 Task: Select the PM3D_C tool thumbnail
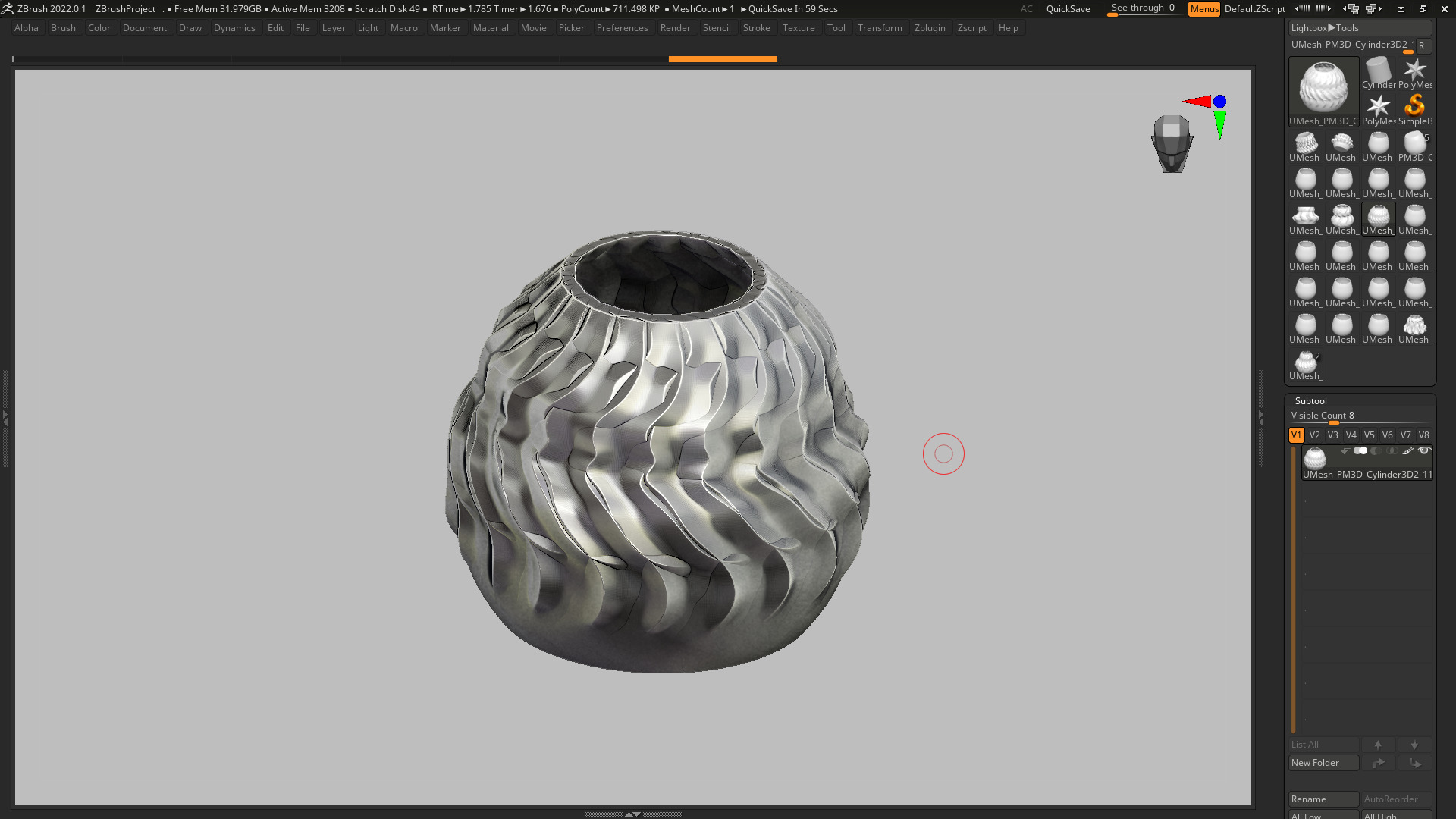tap(1415, 146)
